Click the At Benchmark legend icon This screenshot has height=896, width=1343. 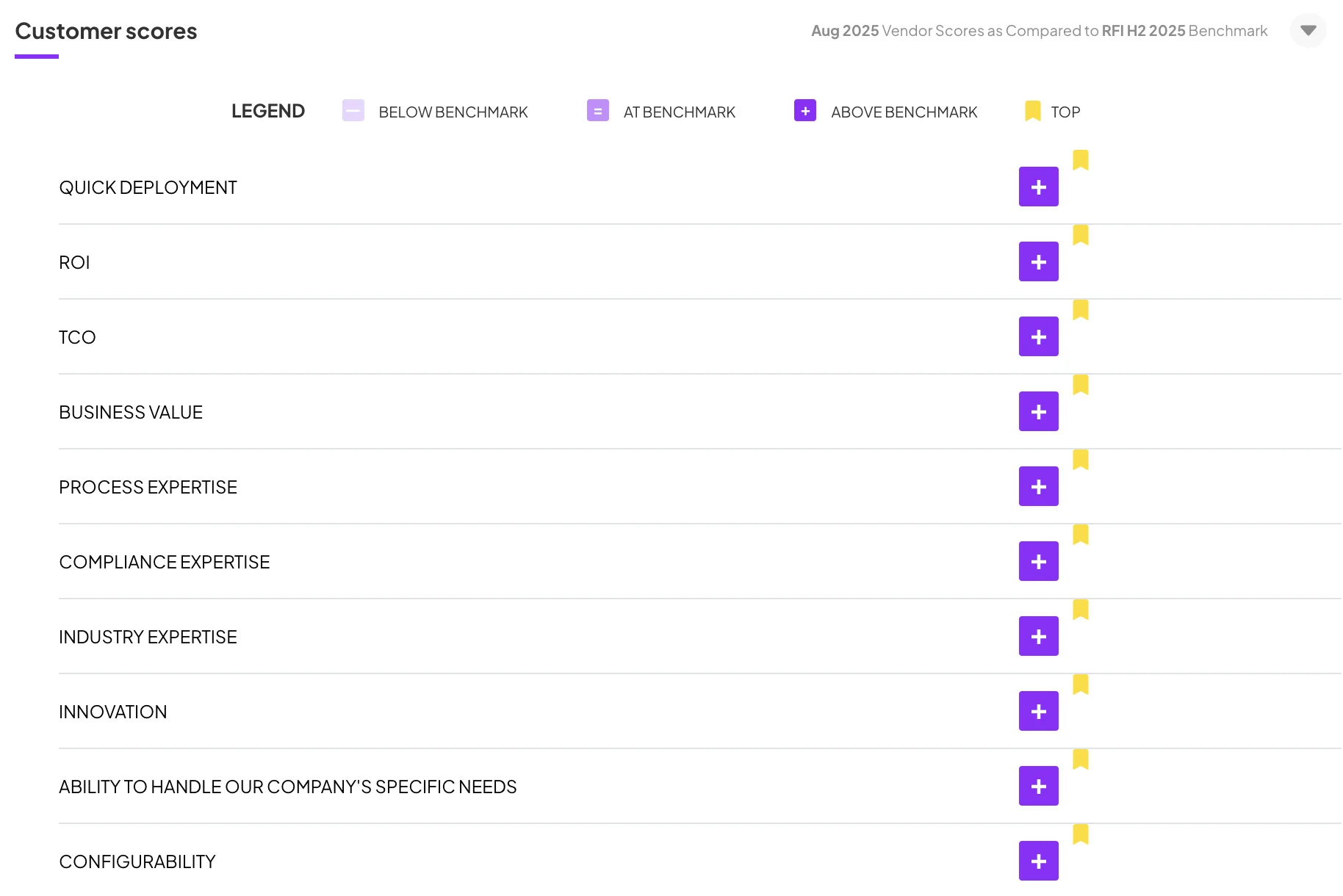click(597, 111)
